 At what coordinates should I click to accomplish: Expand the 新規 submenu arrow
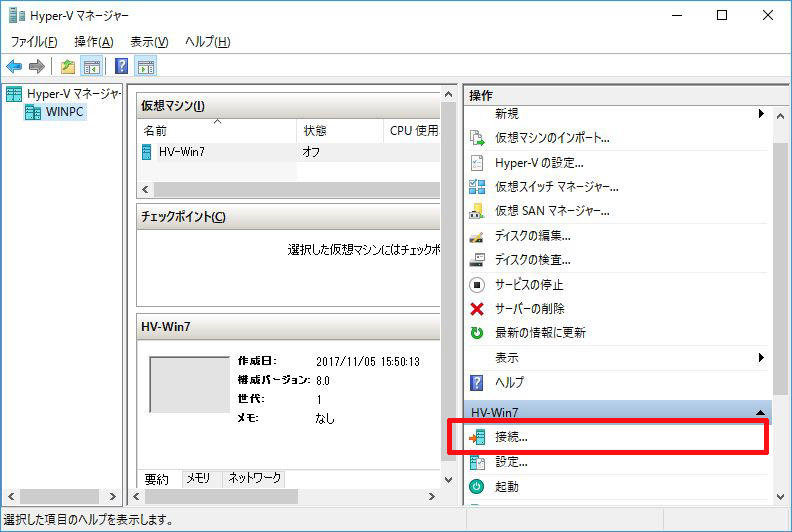coord(761,114)
